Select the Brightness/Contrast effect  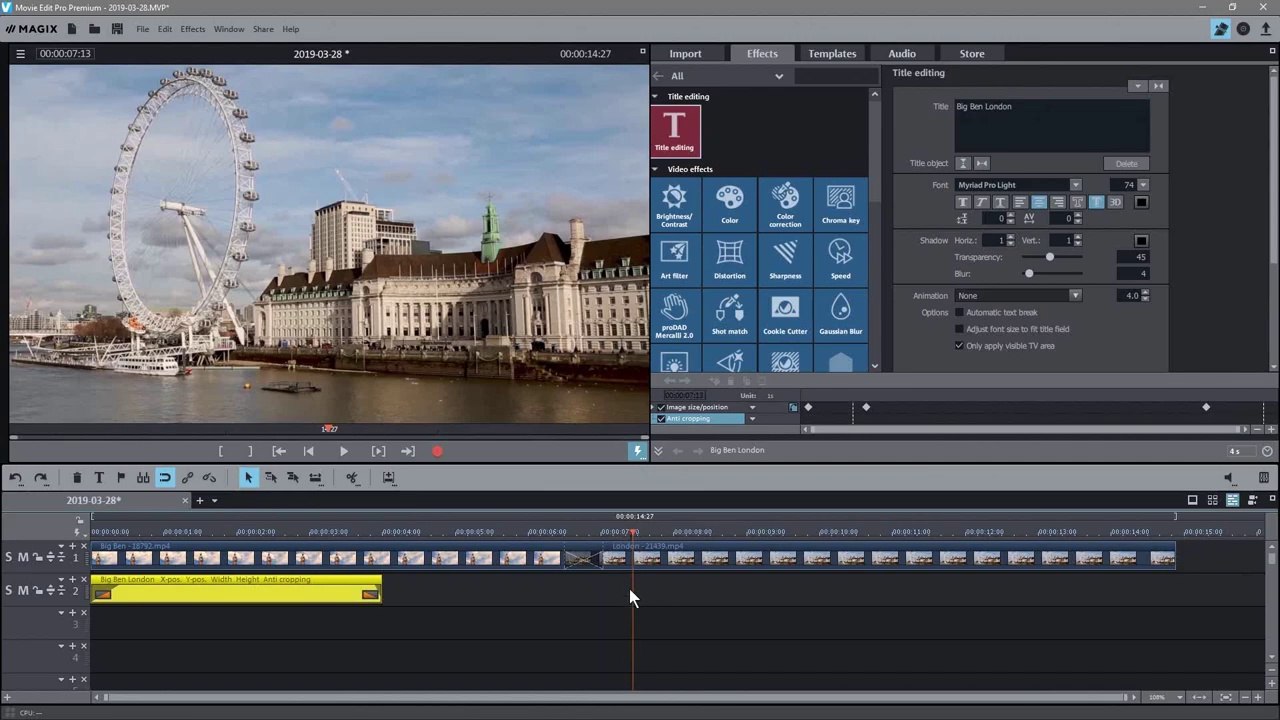point(674,205)
